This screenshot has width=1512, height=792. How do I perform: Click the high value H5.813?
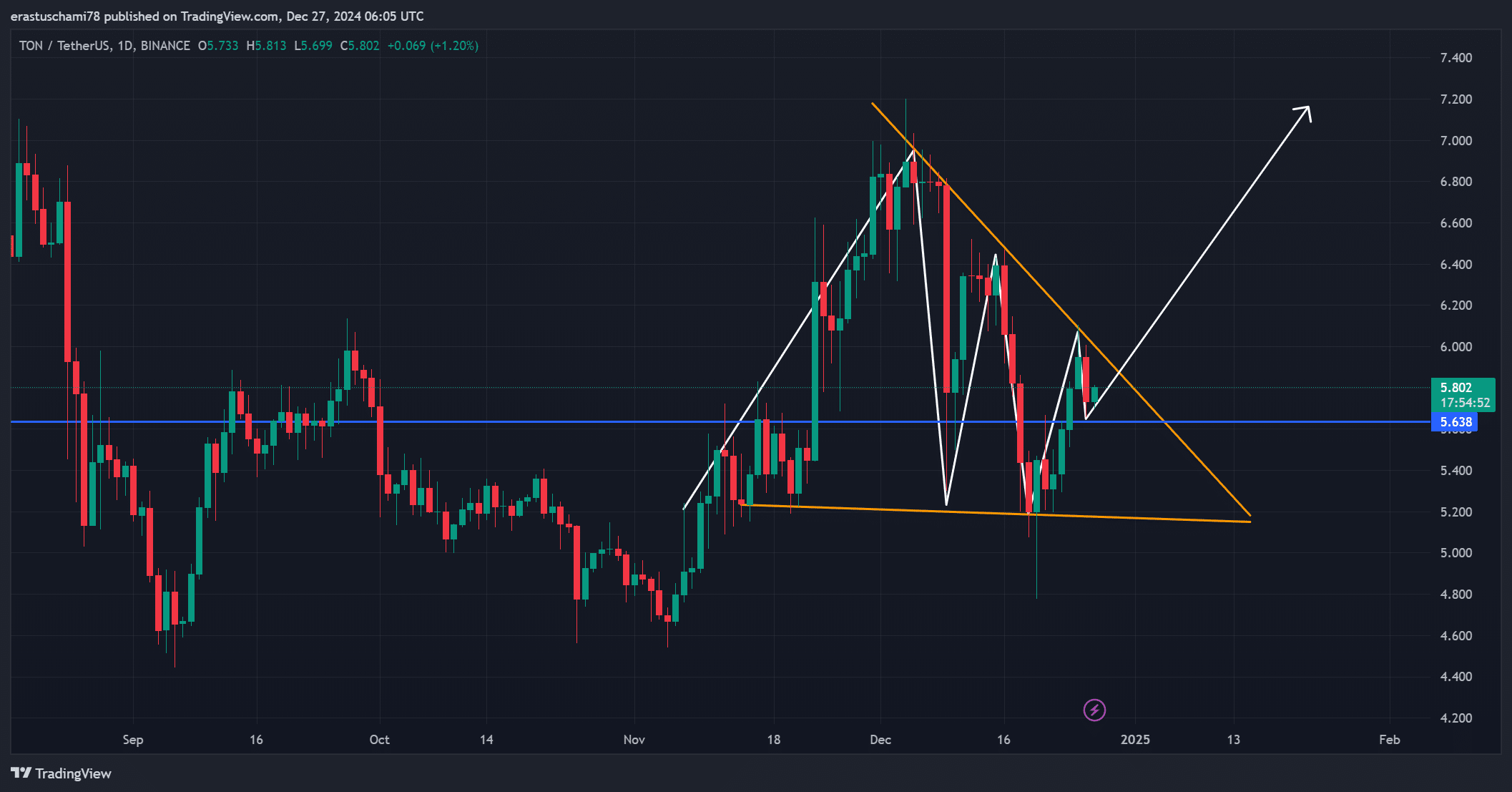(x=266, y=46)
